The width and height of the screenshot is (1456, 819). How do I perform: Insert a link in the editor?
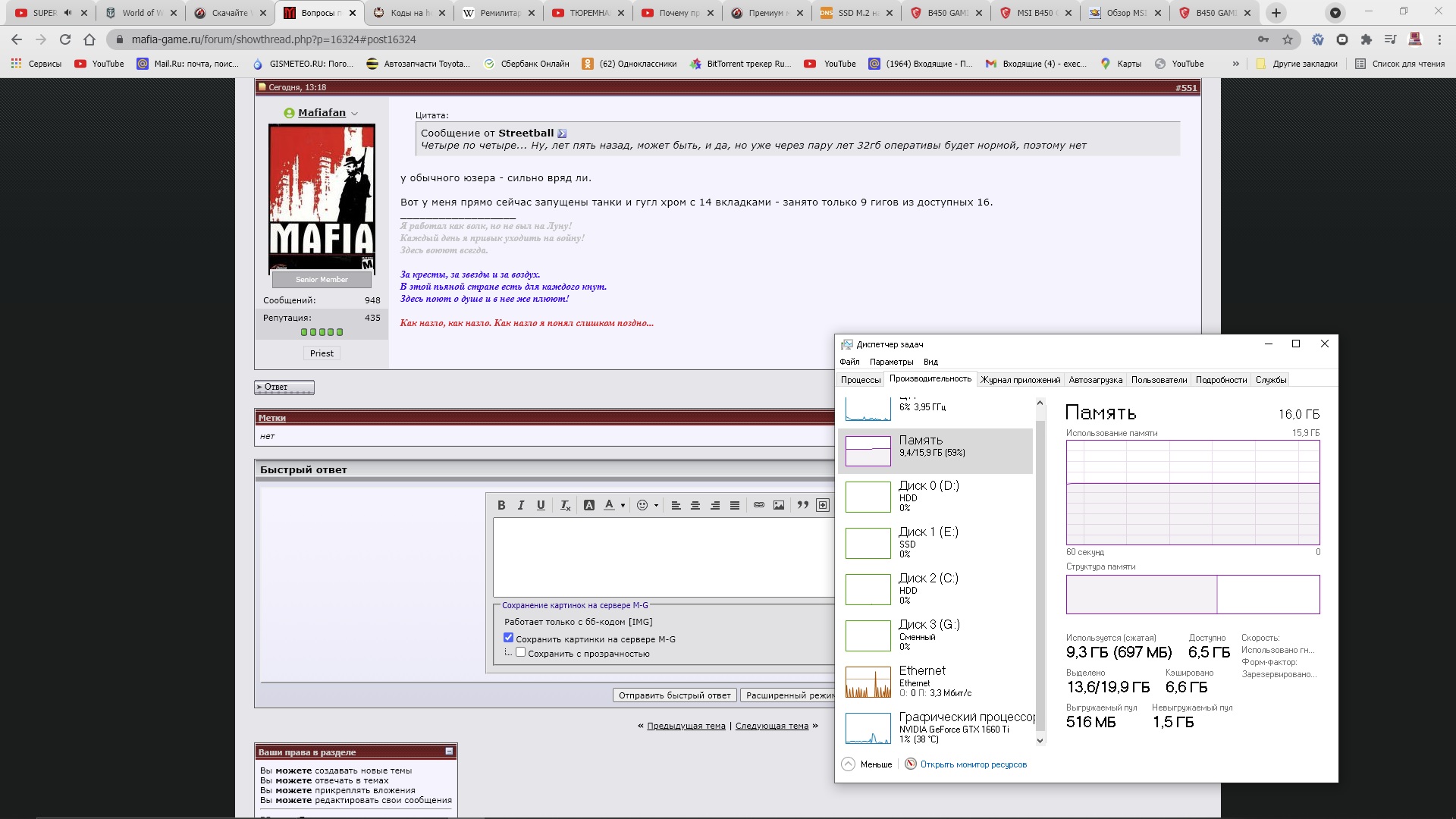pyautogui.click(x=758, y=505)
